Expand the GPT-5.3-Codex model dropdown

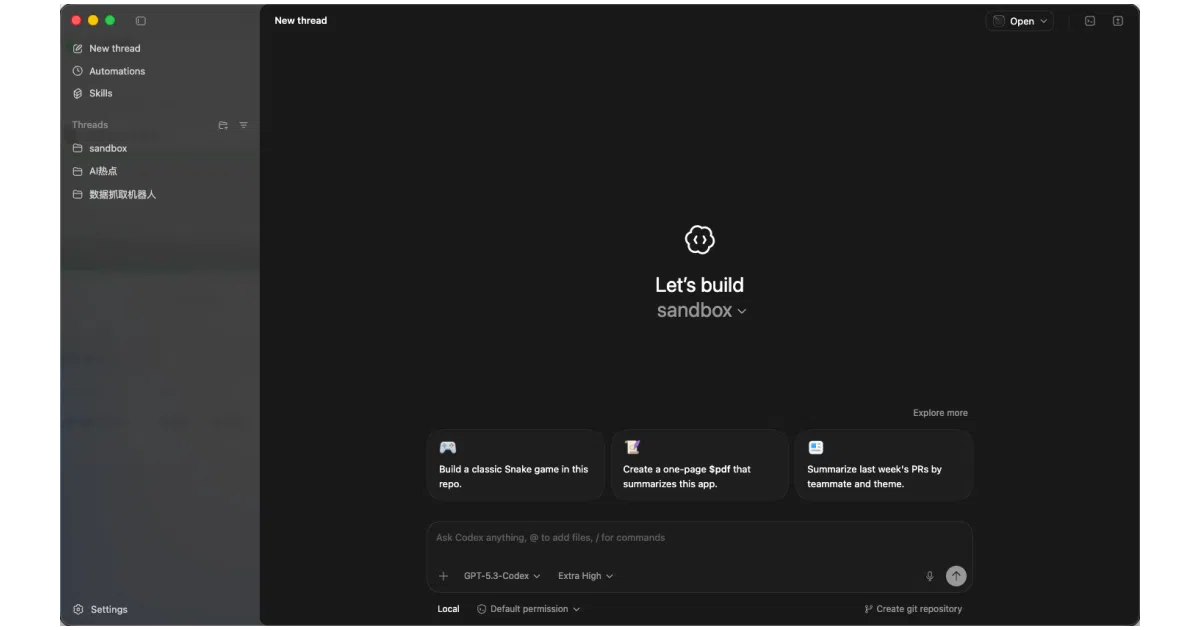coord(502,576)
